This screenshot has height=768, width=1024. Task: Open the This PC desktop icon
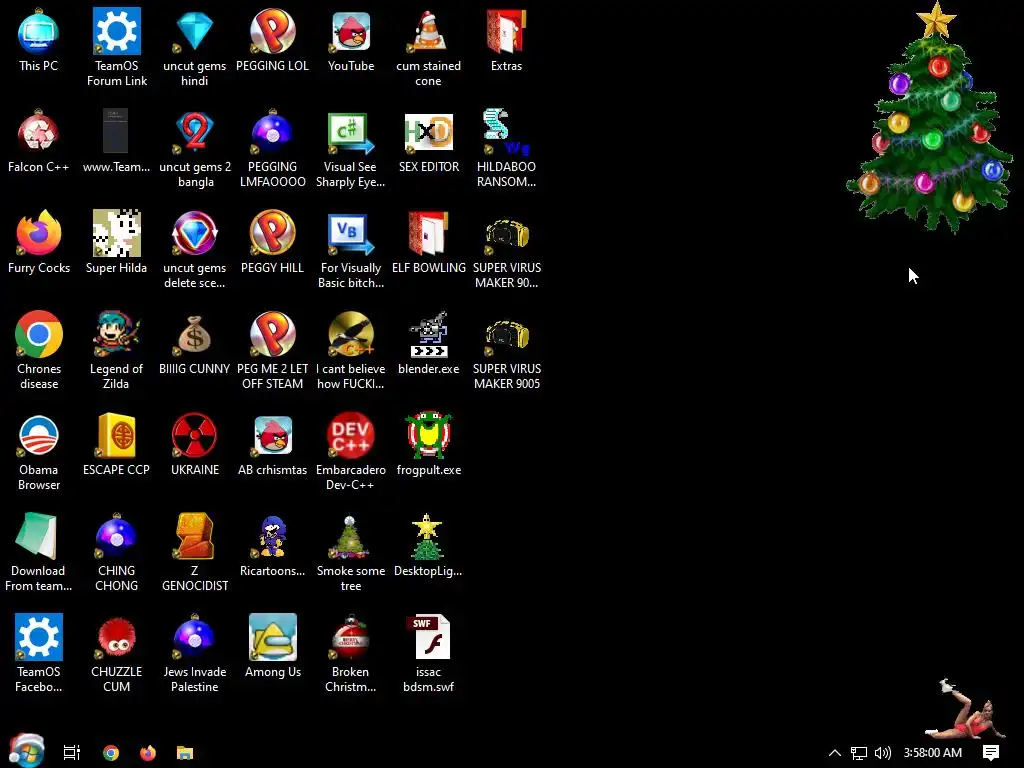pos(39,41)
